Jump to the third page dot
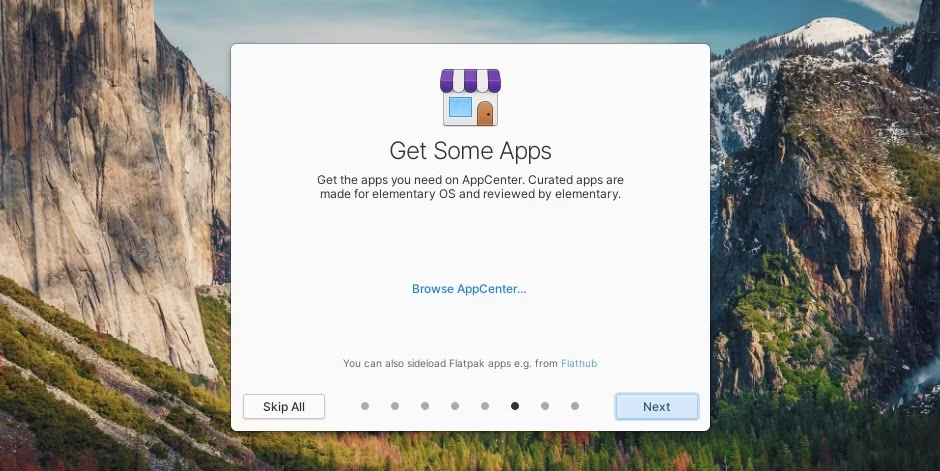 point(424,406)
